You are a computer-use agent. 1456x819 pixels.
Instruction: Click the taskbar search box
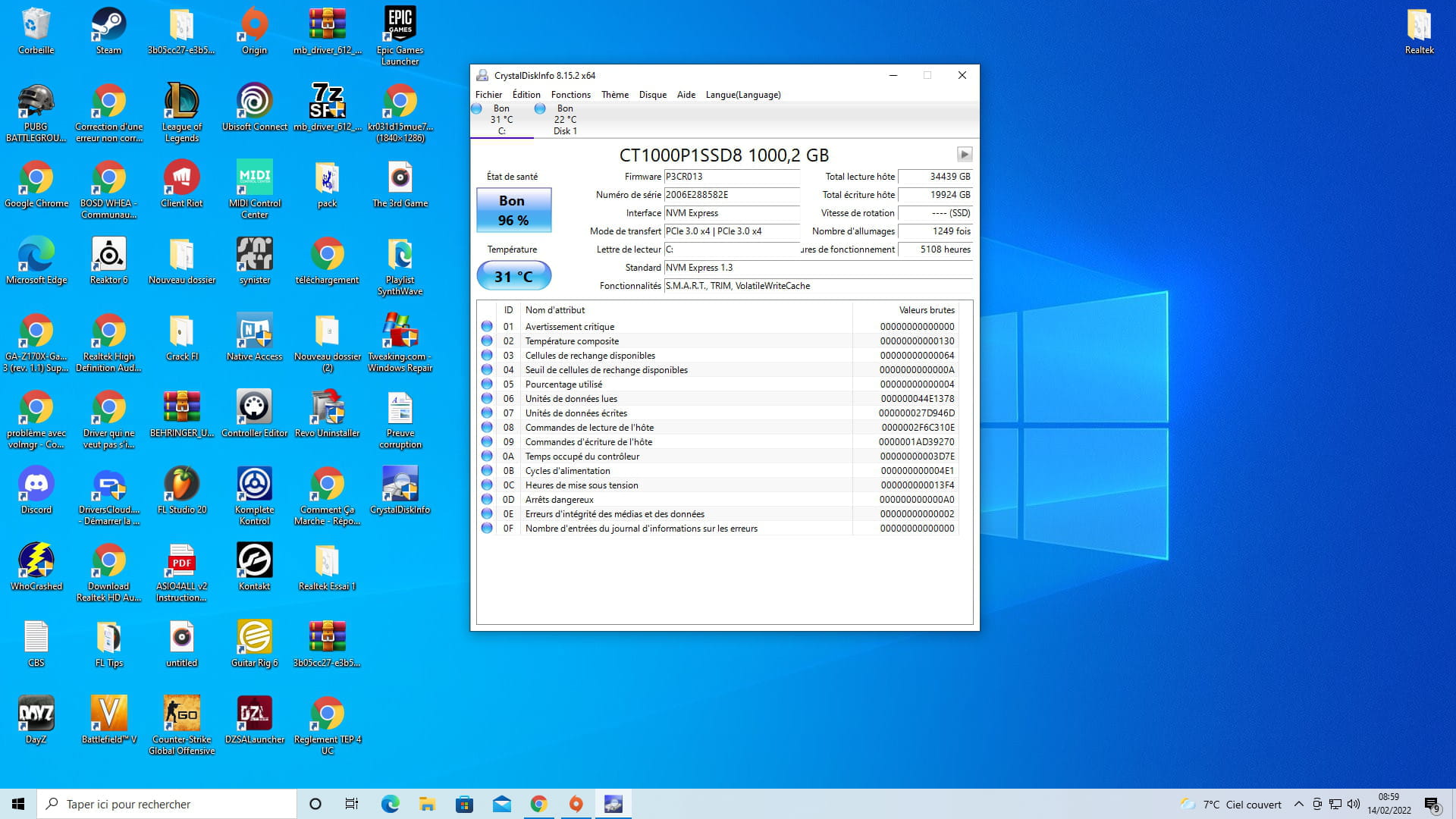tap(167, 804)
